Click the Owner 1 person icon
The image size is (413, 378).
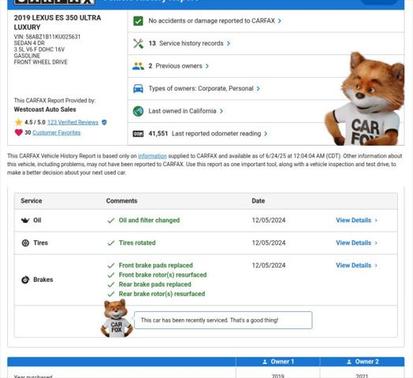point(265,362)
